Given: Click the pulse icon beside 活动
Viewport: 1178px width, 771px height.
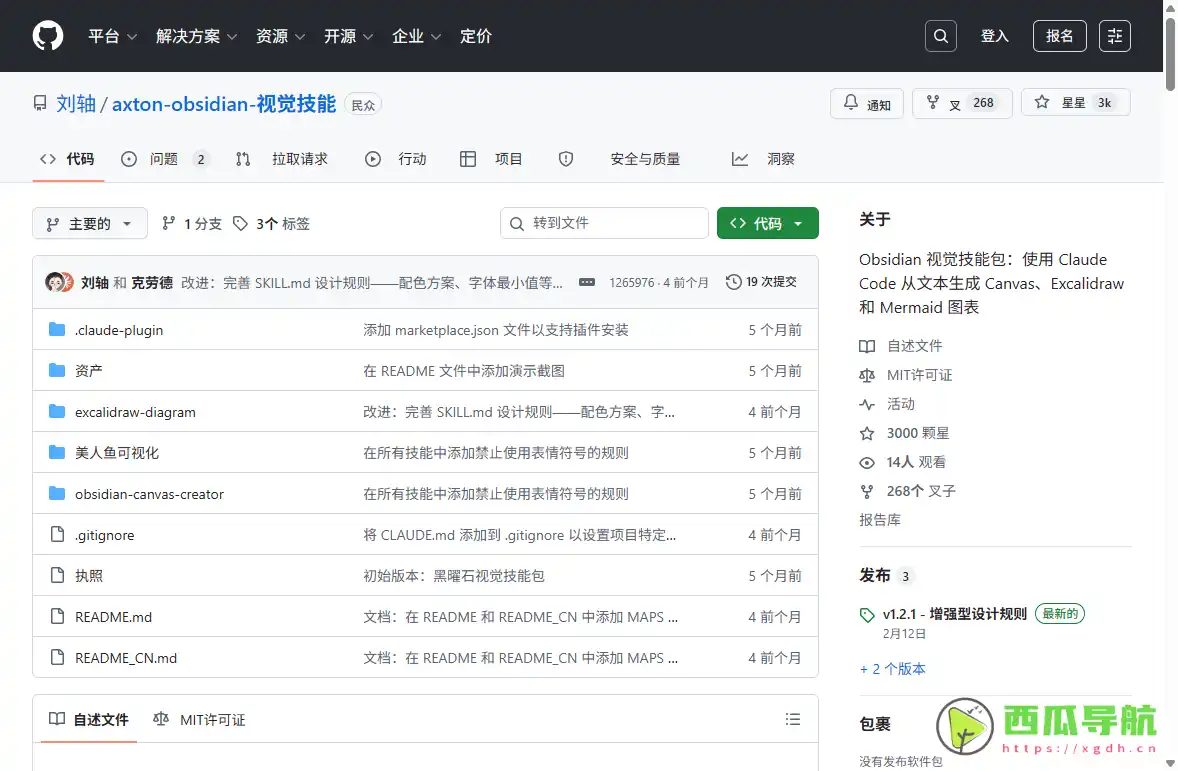Looking at the screenshot, I should click(867, 404).
